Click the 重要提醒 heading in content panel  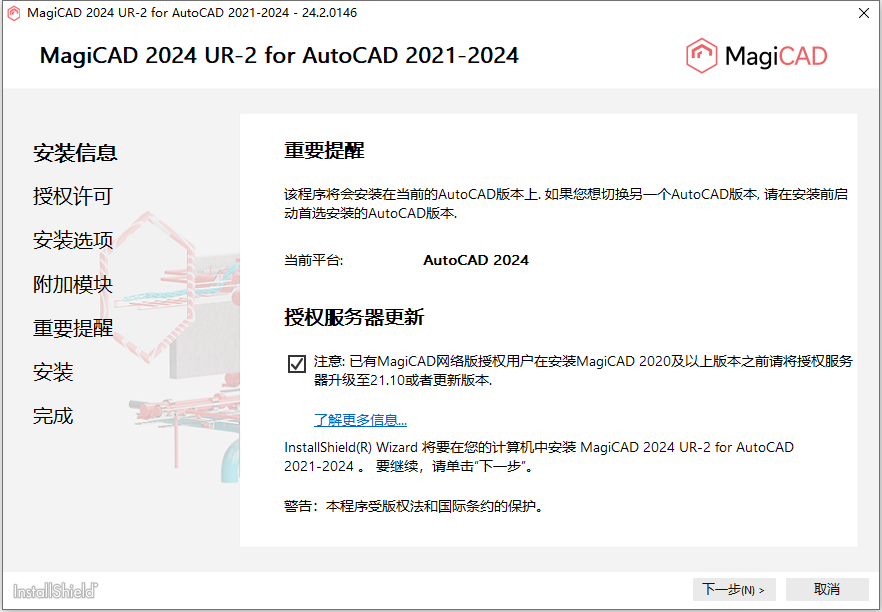(x=324, y=150)
